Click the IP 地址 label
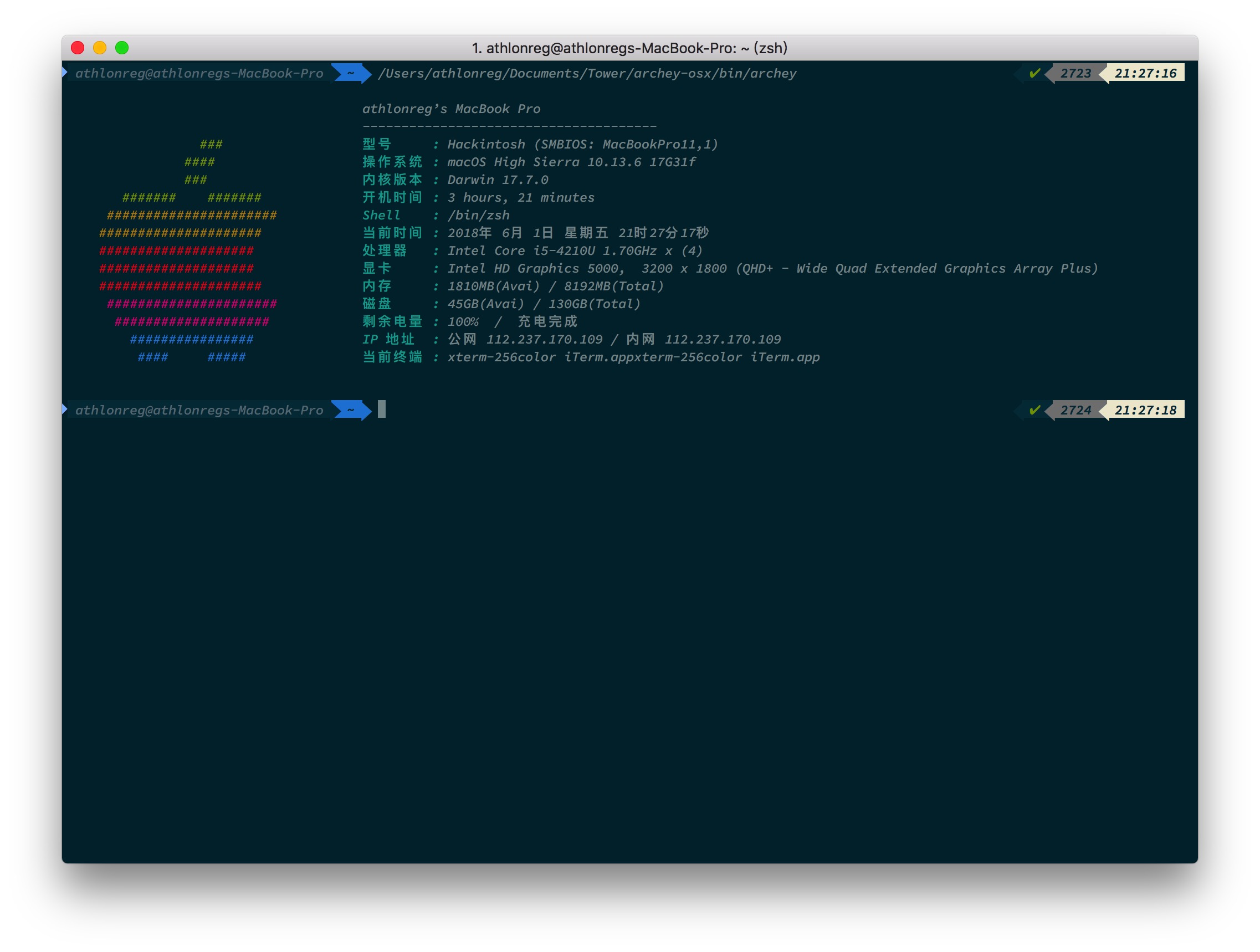The image size is (1260, 952). (x=388, y=340)
